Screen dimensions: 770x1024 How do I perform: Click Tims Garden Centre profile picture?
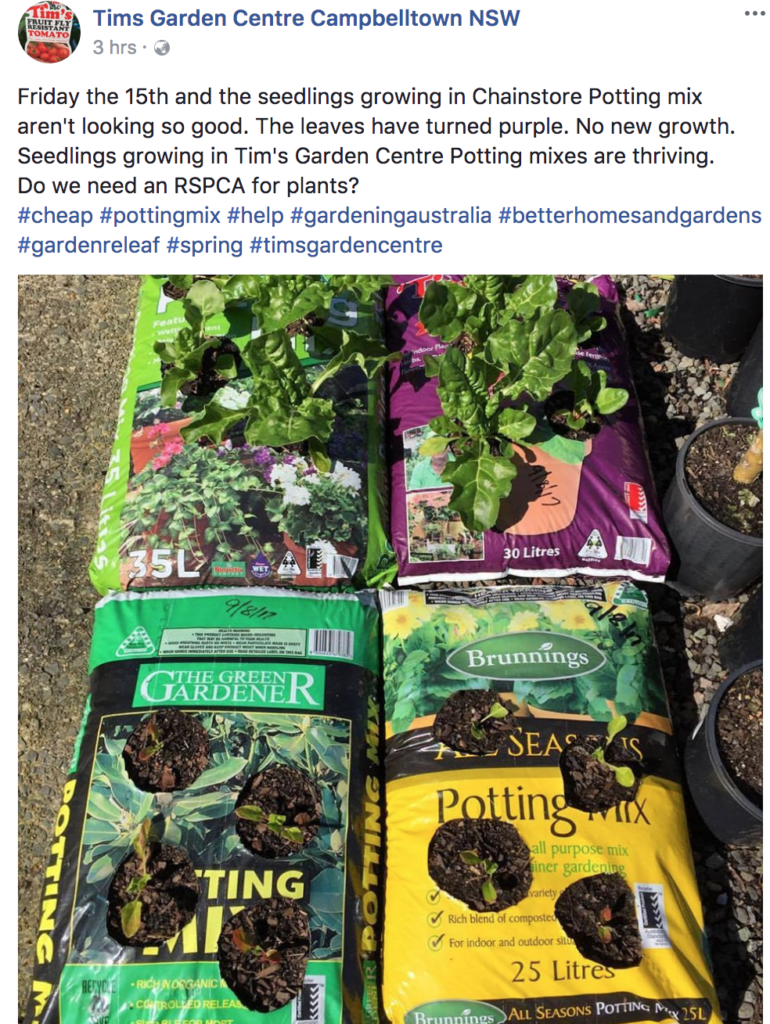(49, 31)
